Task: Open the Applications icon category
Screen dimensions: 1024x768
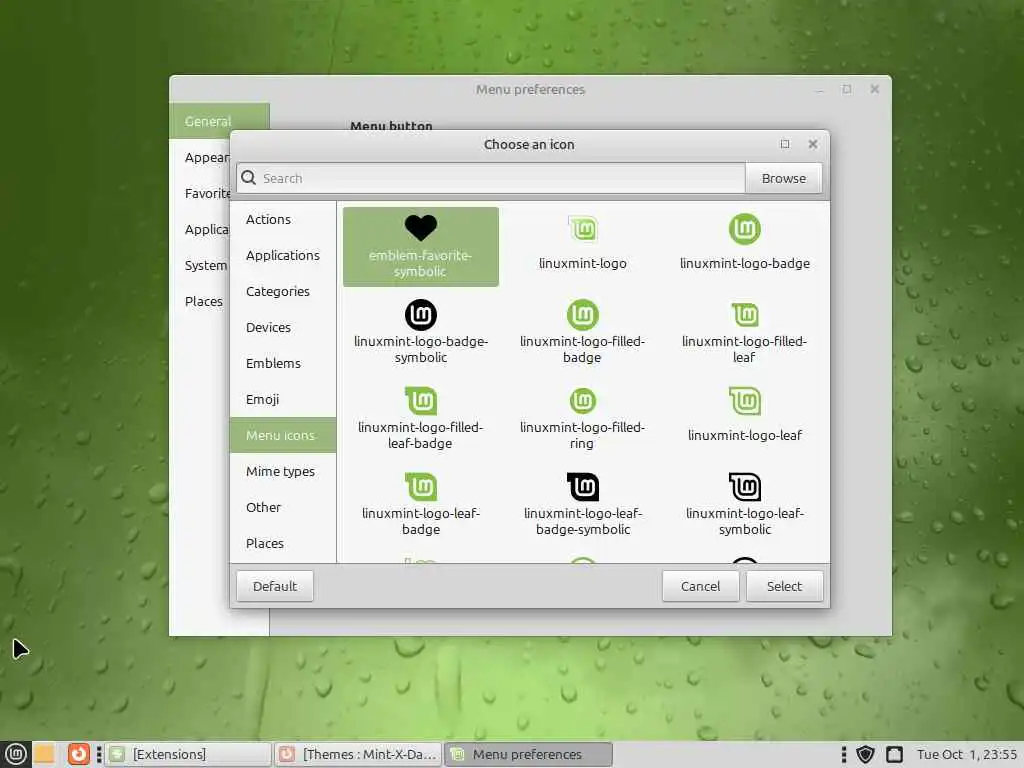Action: [x=283, y=255]
